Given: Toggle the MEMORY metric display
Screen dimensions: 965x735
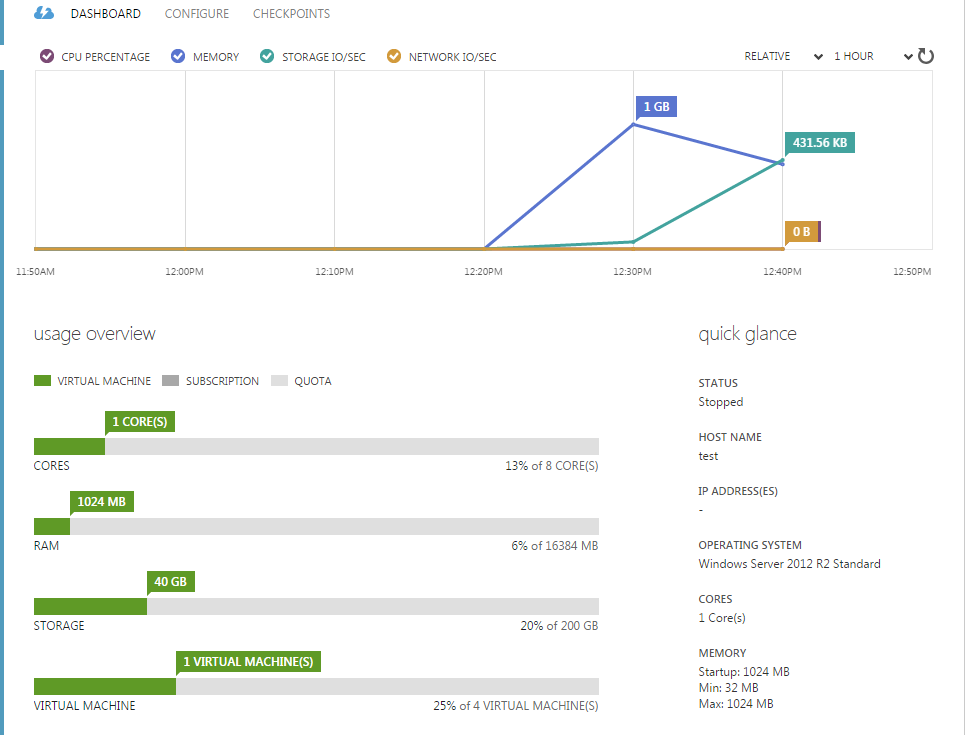Looking at the screenshot, I should coord(178,56).
